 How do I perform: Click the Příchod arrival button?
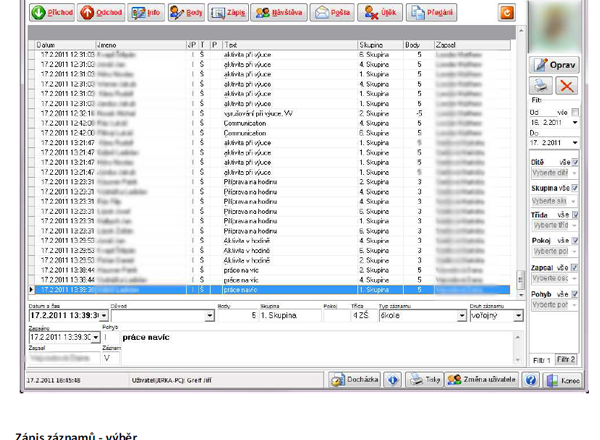51,13
